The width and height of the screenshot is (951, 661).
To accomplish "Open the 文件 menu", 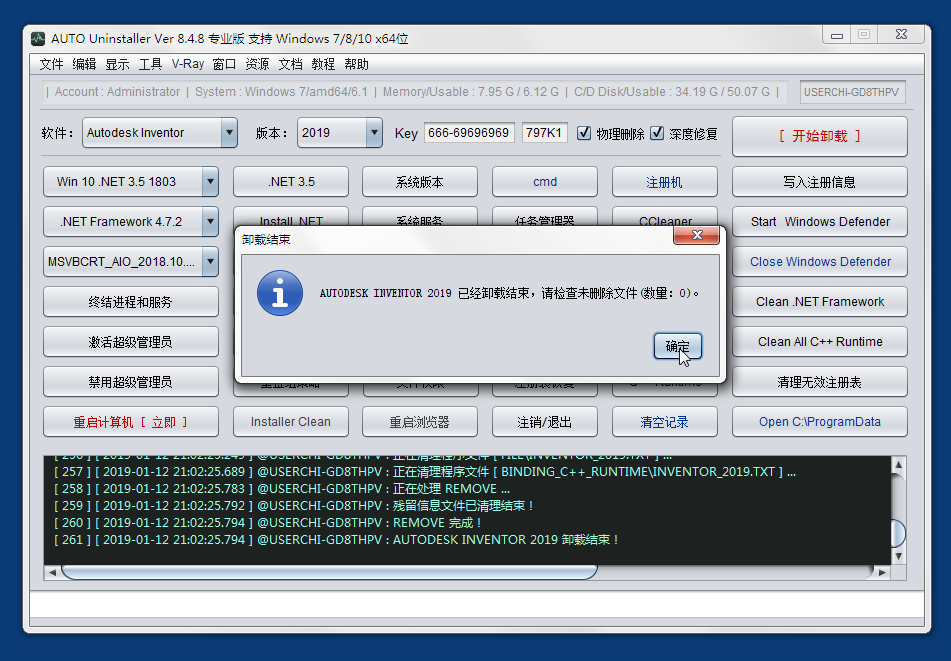I will coord(52,64).
